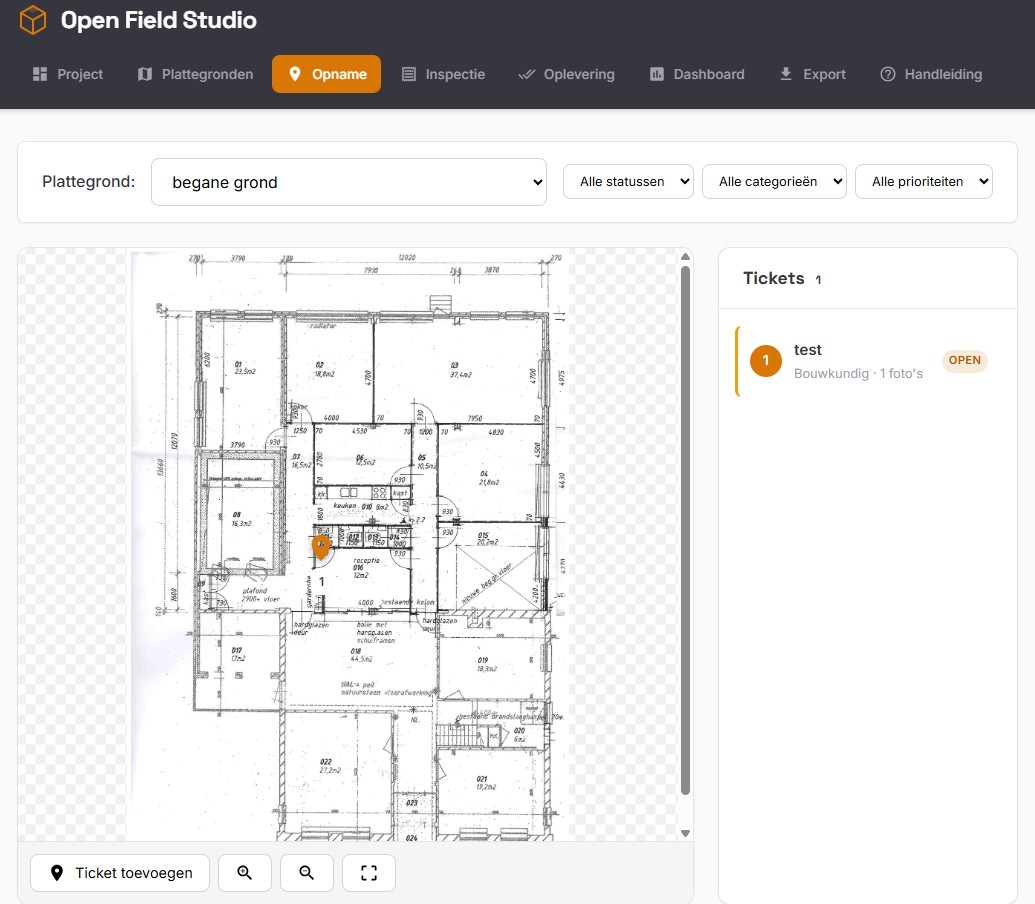This screenshot has height=904, width=1035.
Task: Click the 'Ticket toevoegen' button
Action: click(x=120, y=873)
